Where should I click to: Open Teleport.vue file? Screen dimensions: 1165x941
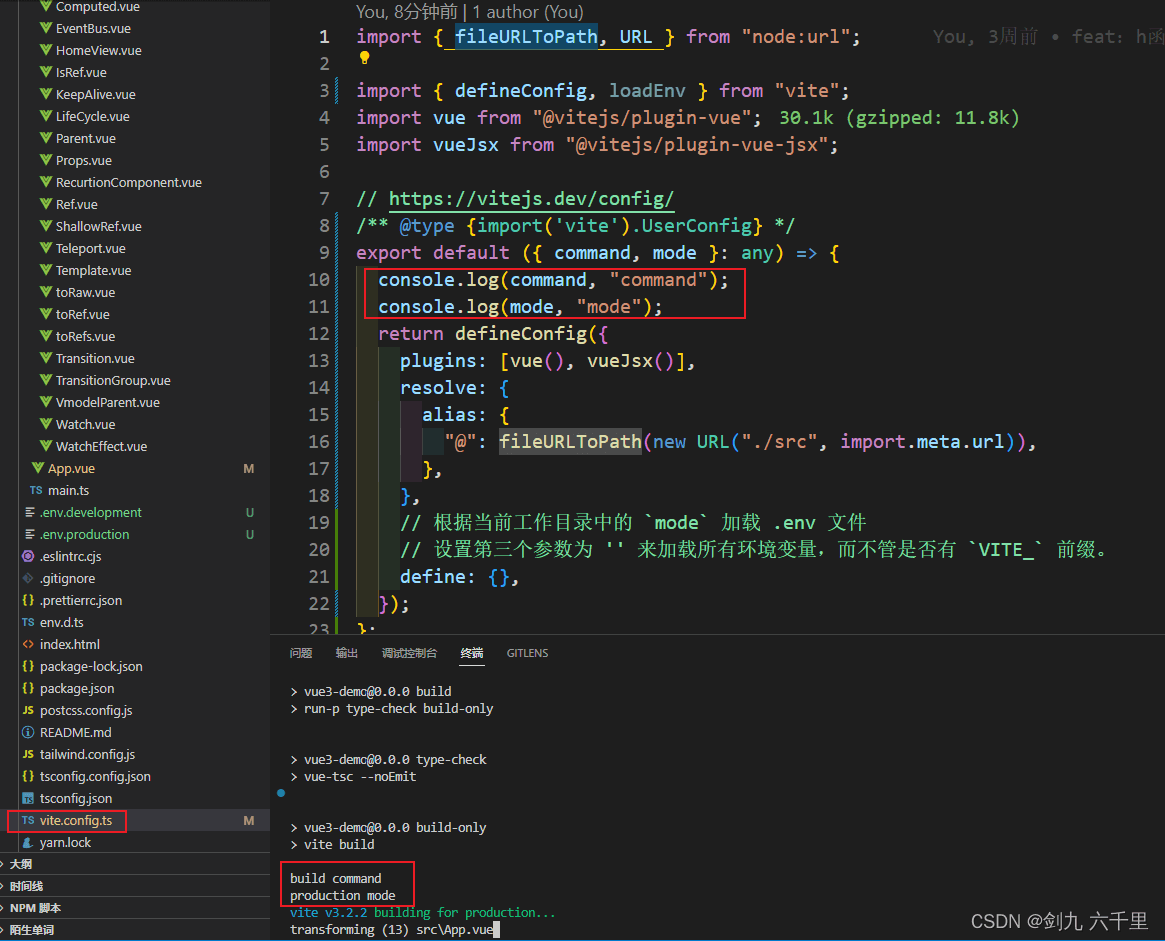pos(91,248)
